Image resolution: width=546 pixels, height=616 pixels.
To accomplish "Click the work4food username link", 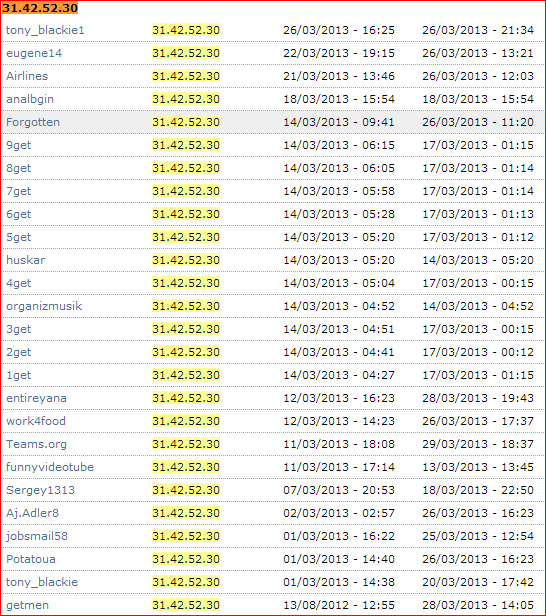I will pos(36,421).
